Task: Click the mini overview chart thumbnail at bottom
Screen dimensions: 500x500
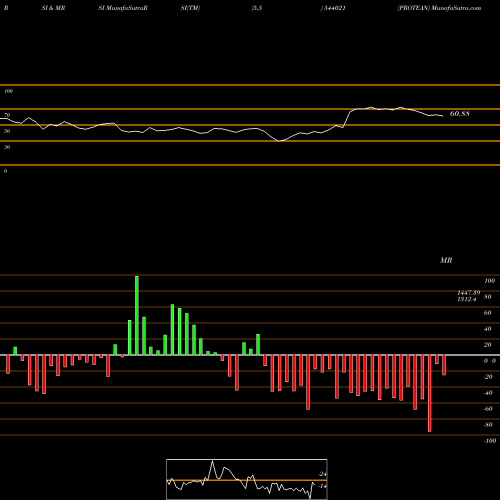Action: point(247,479)
